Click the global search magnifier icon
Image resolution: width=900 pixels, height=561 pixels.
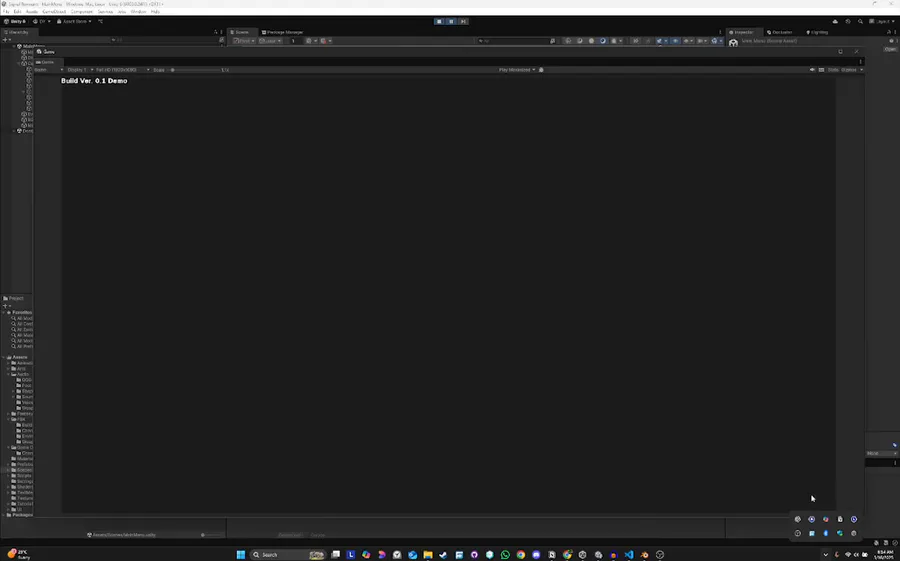tap(860, 21)
